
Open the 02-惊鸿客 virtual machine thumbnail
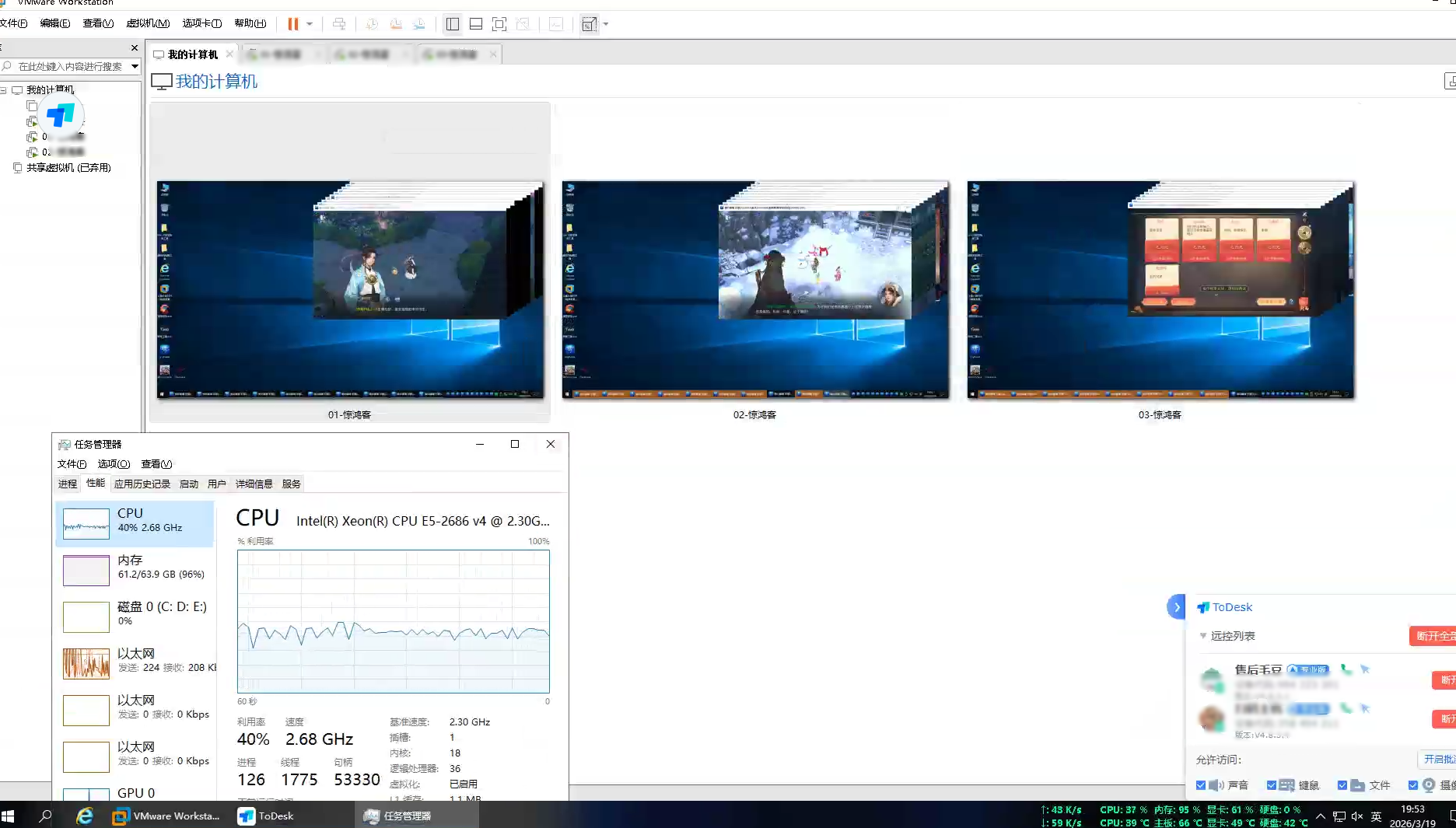(x=754, y=290)
